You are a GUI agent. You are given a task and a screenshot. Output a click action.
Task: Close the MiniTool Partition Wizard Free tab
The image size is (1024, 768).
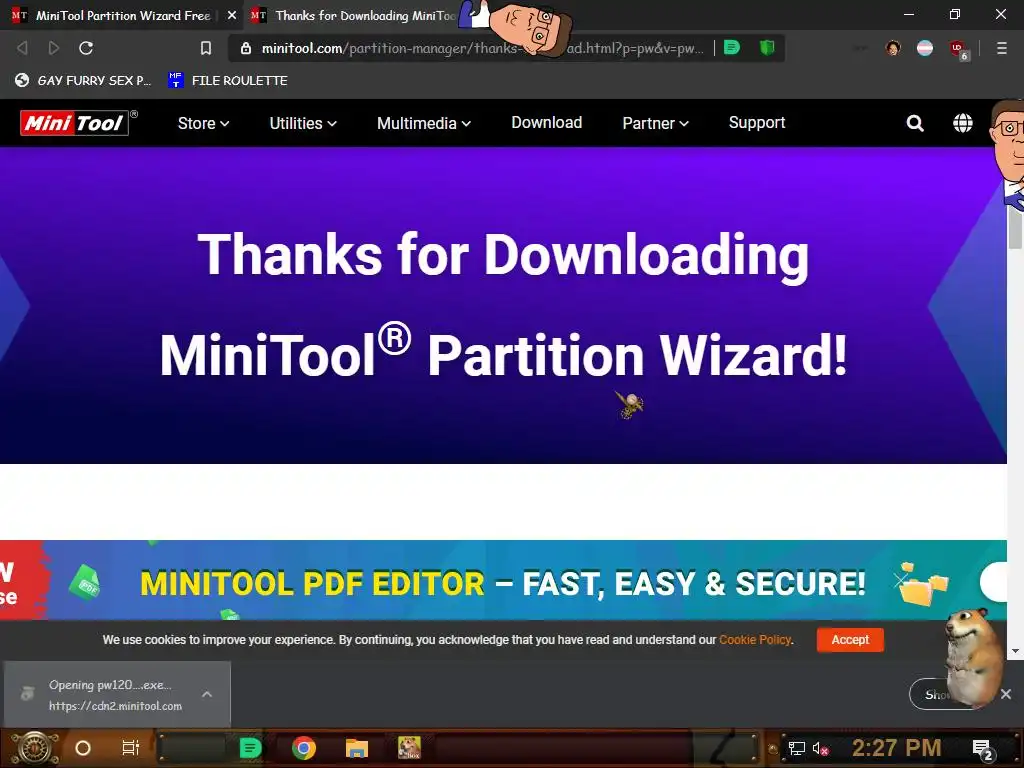point(232,15)
